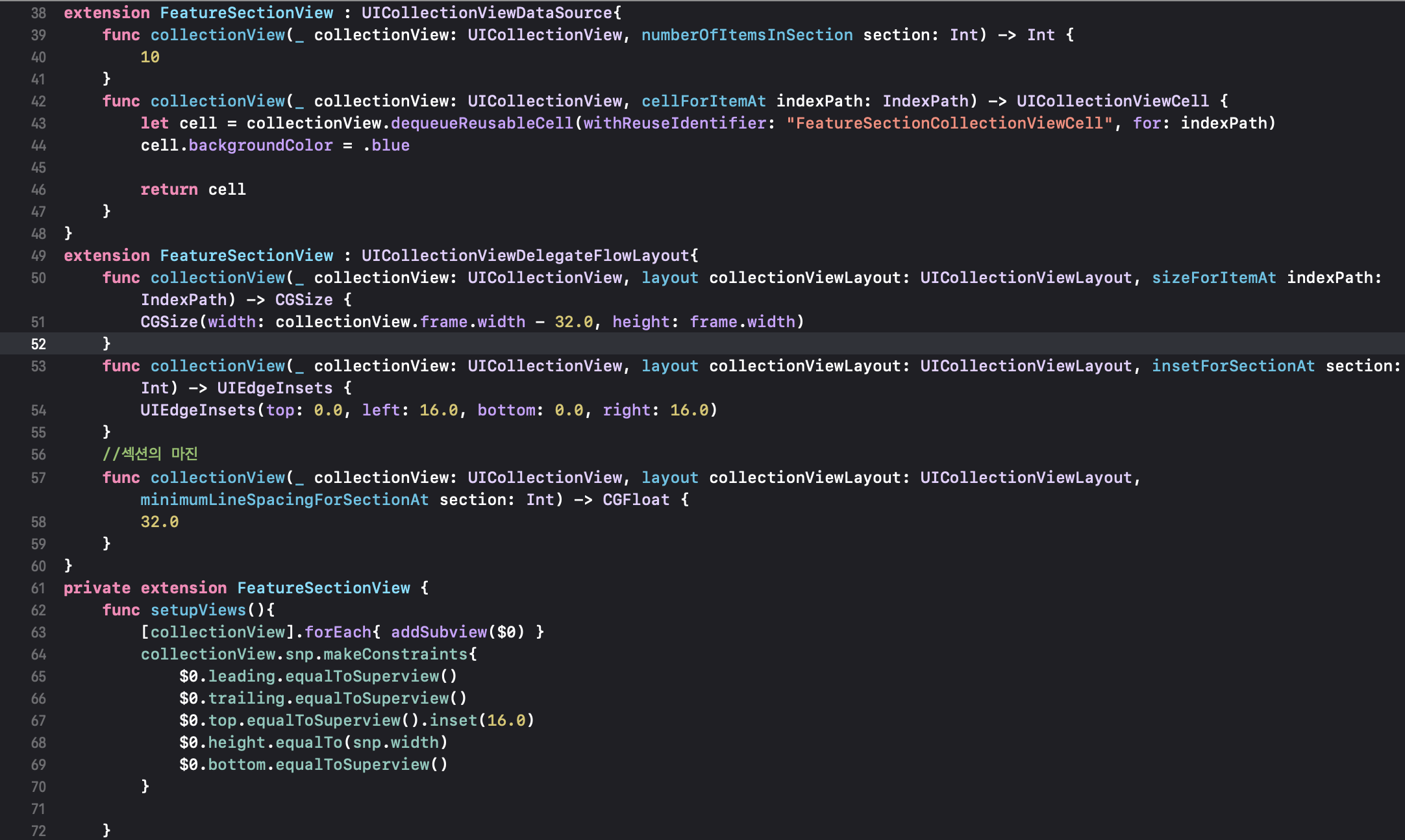
Task: Click the sizeForItemAt parameter label
Action: tap(1213, 278)
